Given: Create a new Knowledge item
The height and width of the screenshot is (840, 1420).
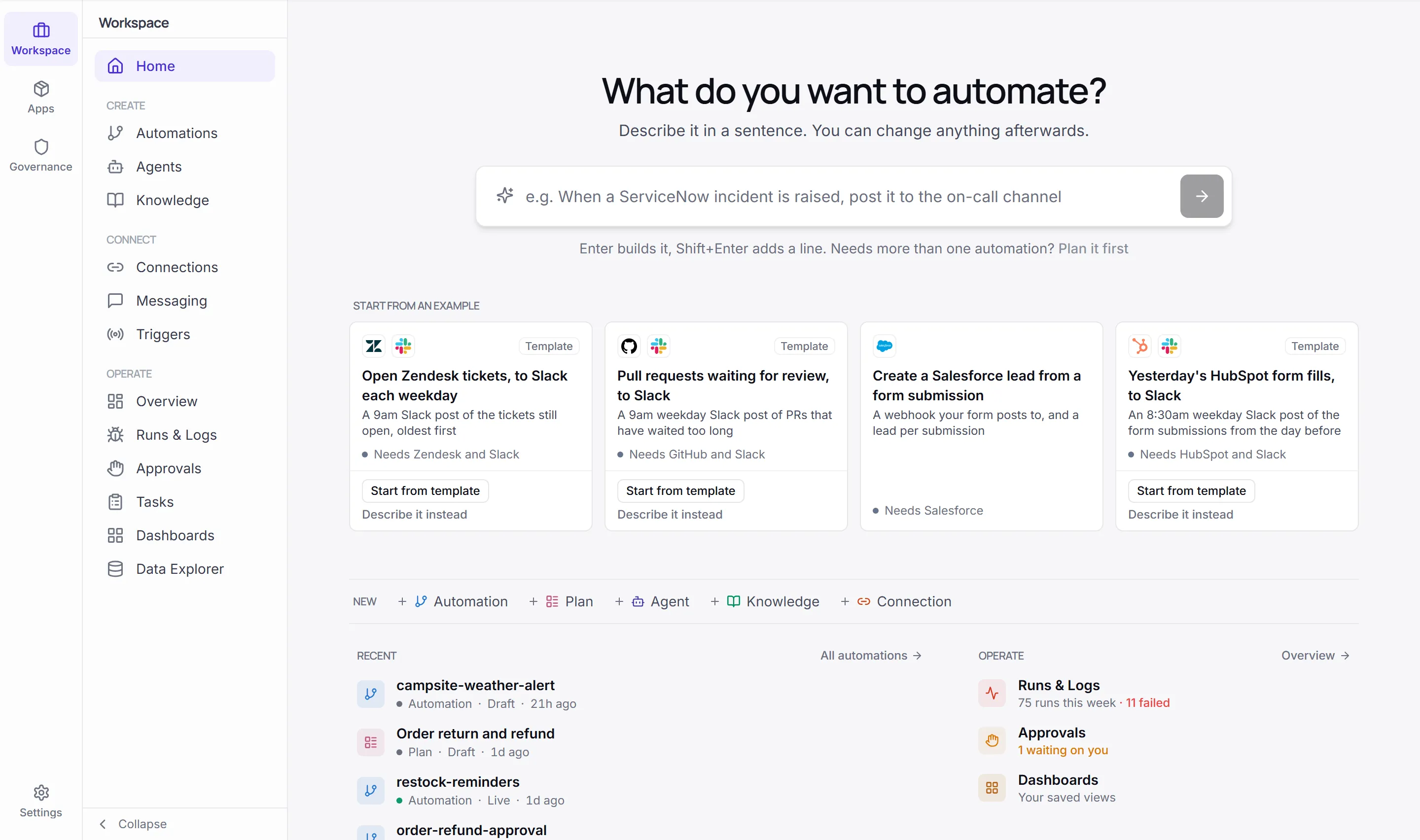Looking at the screenshot, I should click(x=765, y=602).
